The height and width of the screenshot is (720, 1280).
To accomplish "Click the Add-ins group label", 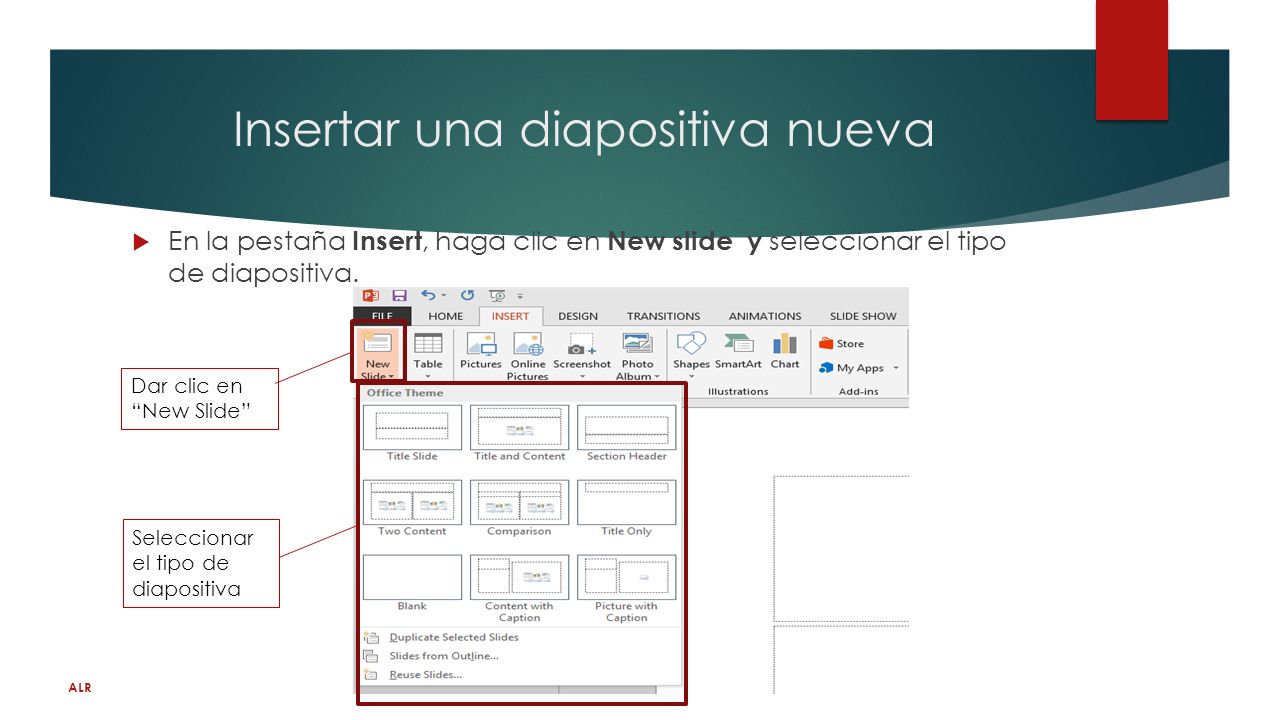I will [859, 391].
